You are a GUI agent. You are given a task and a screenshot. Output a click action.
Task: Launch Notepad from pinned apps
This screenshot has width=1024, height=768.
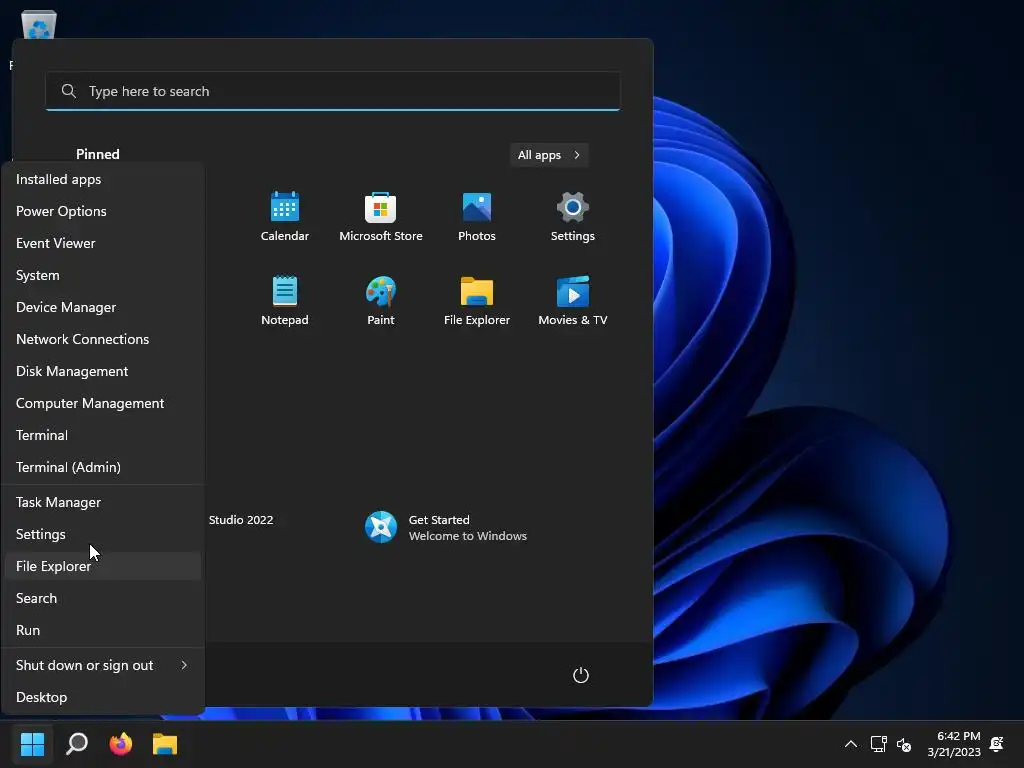(x=285, y=300)
